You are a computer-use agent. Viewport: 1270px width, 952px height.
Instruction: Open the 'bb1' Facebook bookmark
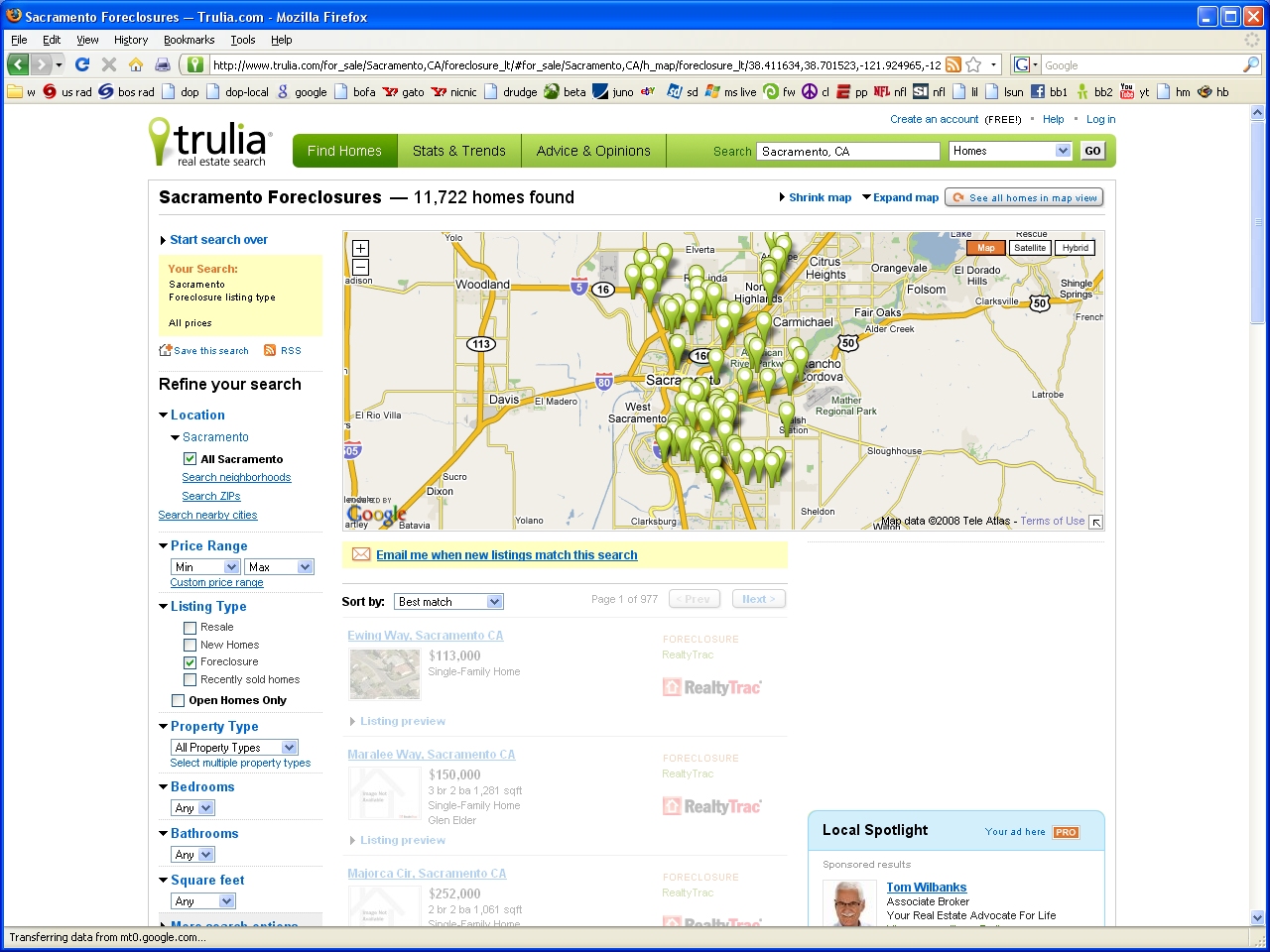(x=1049, y=91)
